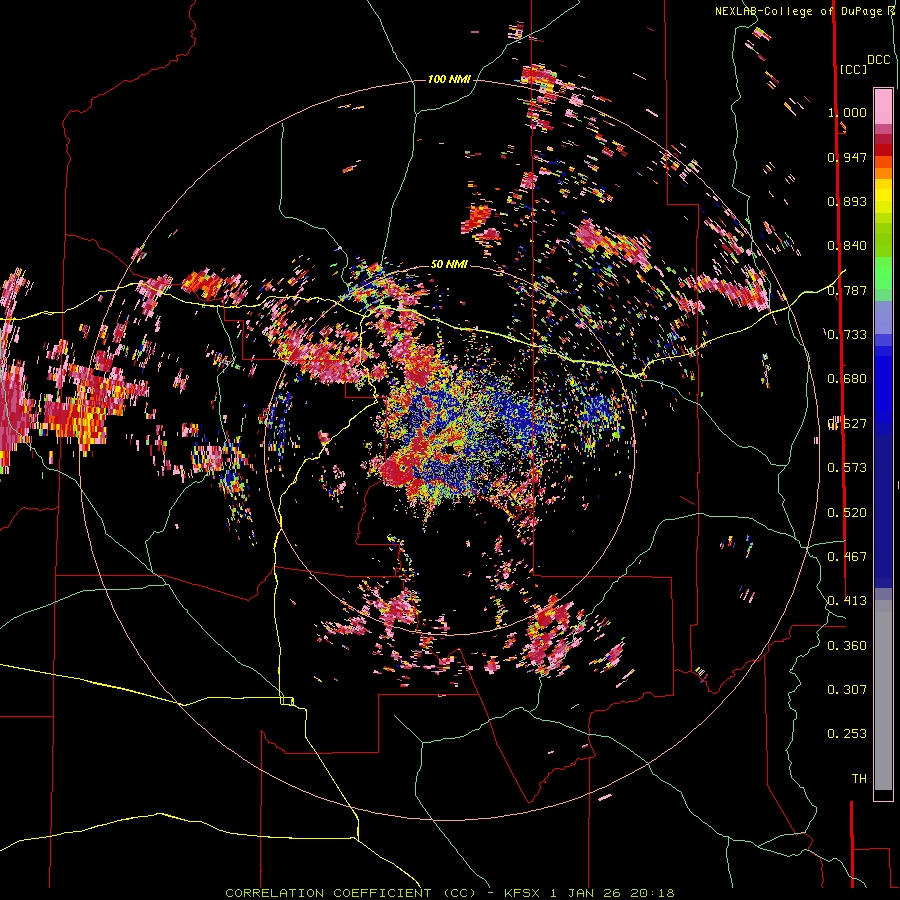Click the 0.840 legend value
The width and height of the screenshot is (900, 900).
(x=847, y=246)
